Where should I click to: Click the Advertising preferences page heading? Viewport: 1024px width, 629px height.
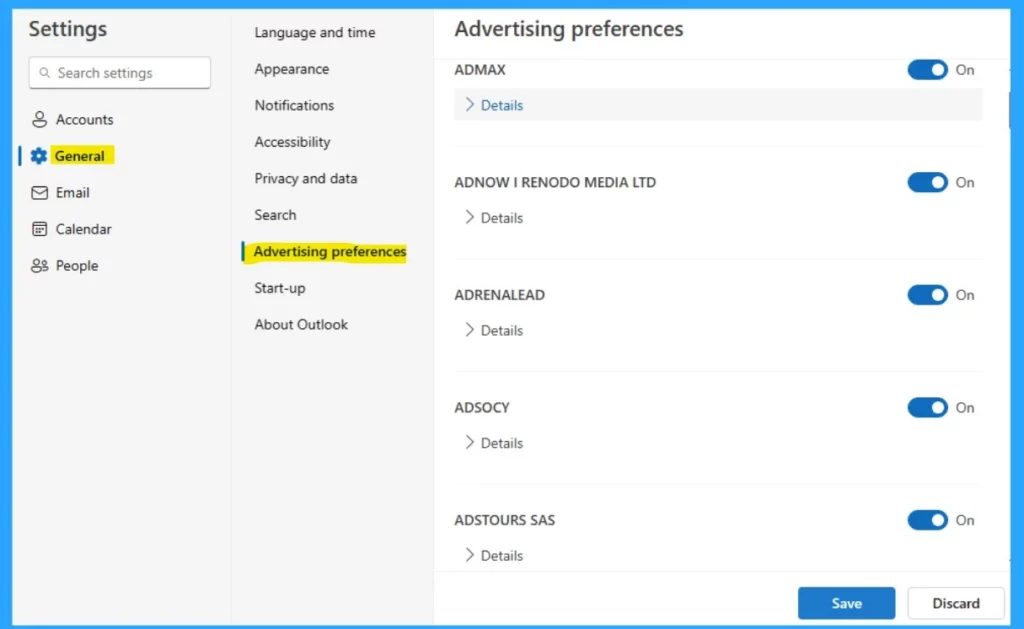(569, 29)
